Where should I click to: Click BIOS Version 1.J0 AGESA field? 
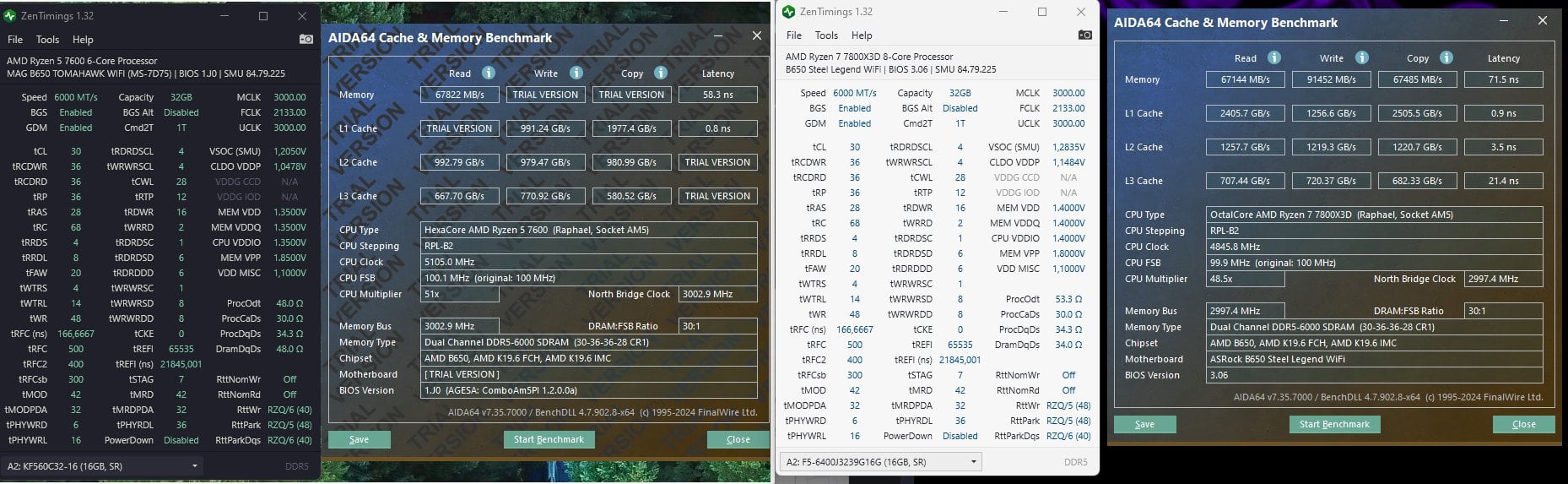[x=588, y=390]
